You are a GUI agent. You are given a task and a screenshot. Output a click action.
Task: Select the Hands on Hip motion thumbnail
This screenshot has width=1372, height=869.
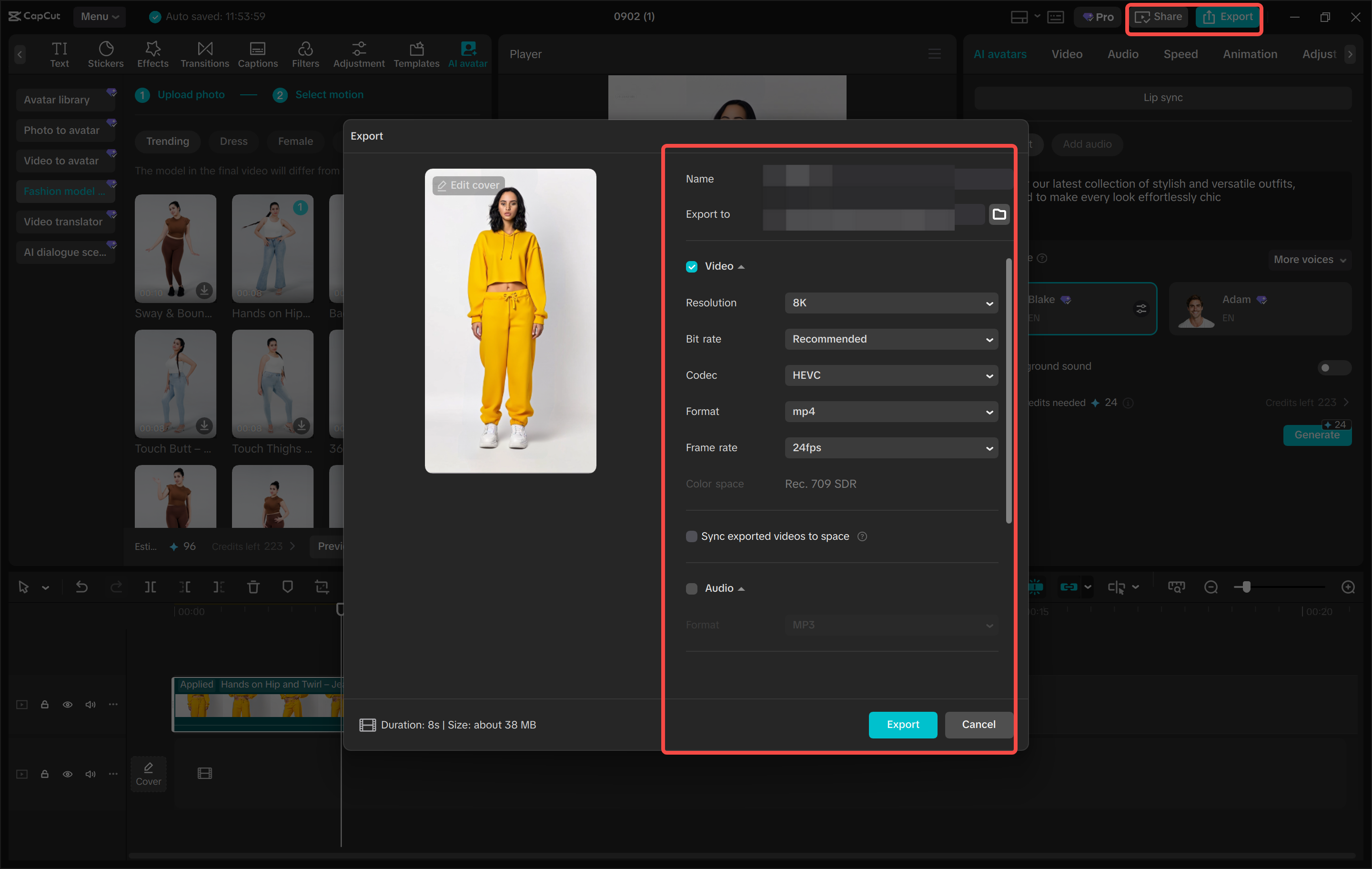pos(272,249)
